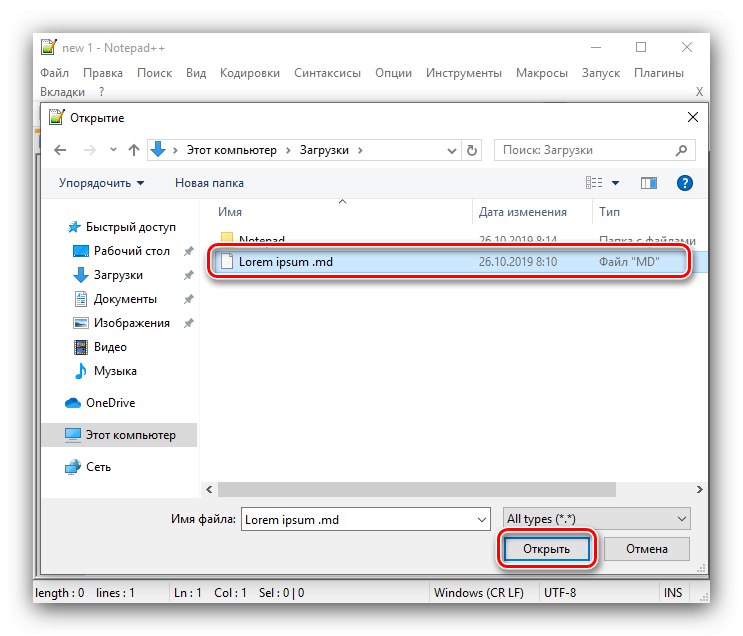This screenshot has height=636, width=743.
Task: Open the recent locations chevron beside Forward
Action: tap(113, 150)
